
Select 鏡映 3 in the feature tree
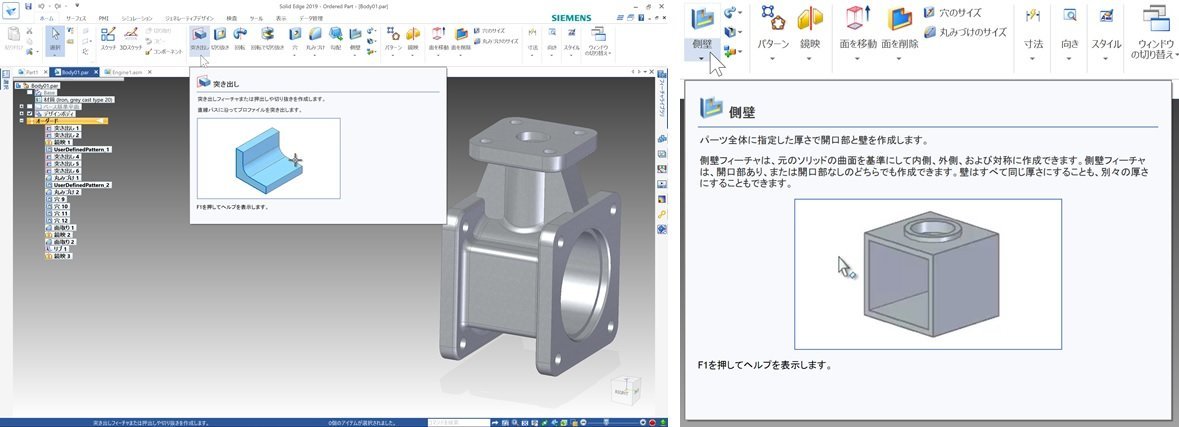click(x=59, y=256)
